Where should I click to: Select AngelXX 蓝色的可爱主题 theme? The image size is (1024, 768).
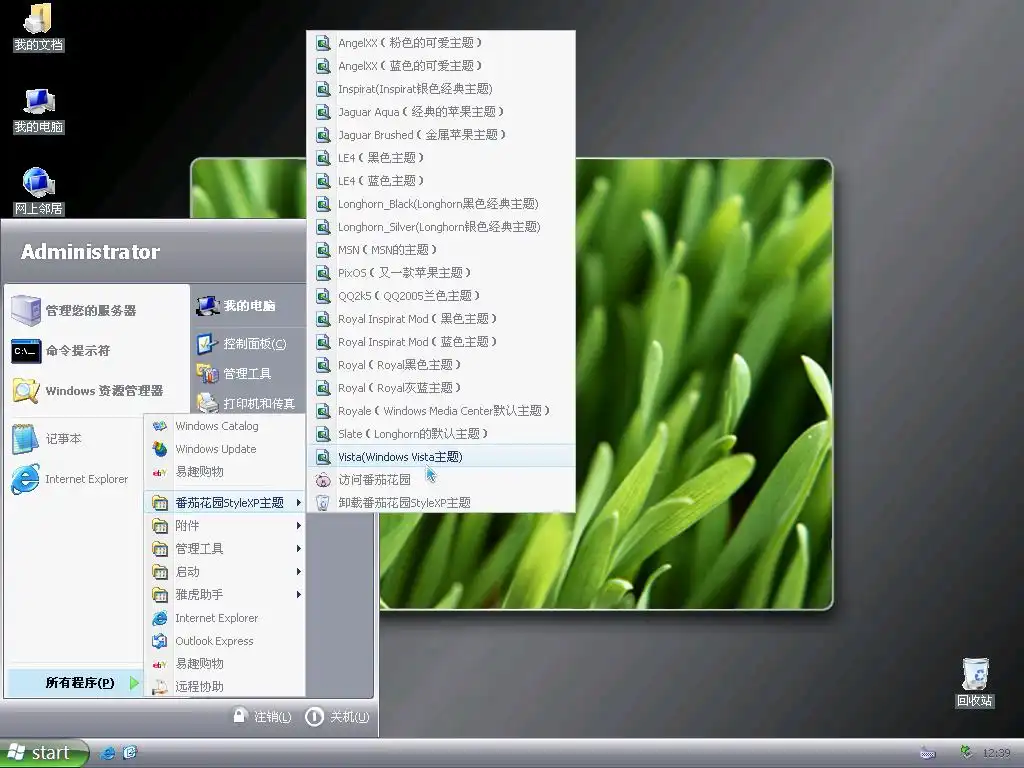[x=441, y=65]
